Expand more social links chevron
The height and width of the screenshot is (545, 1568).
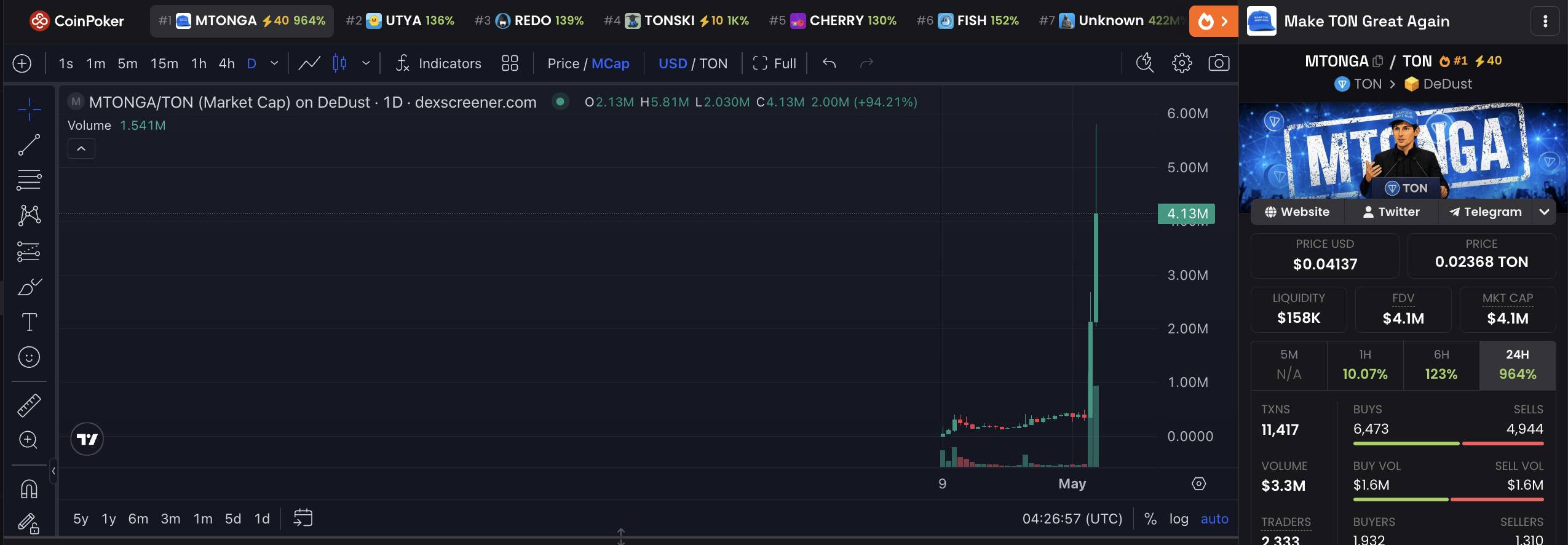click(1544, 212)
